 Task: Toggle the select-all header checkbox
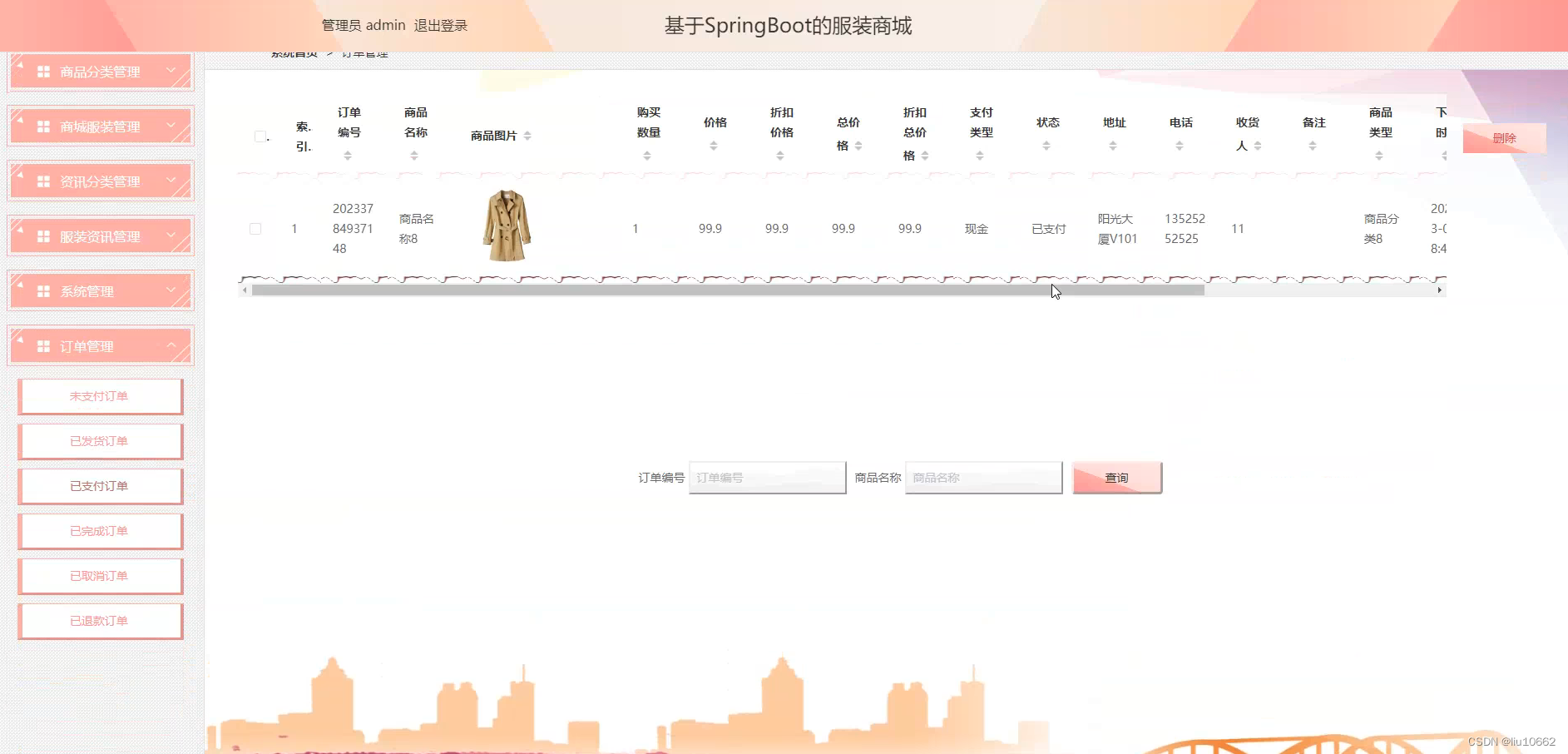[x=260, y=136]
